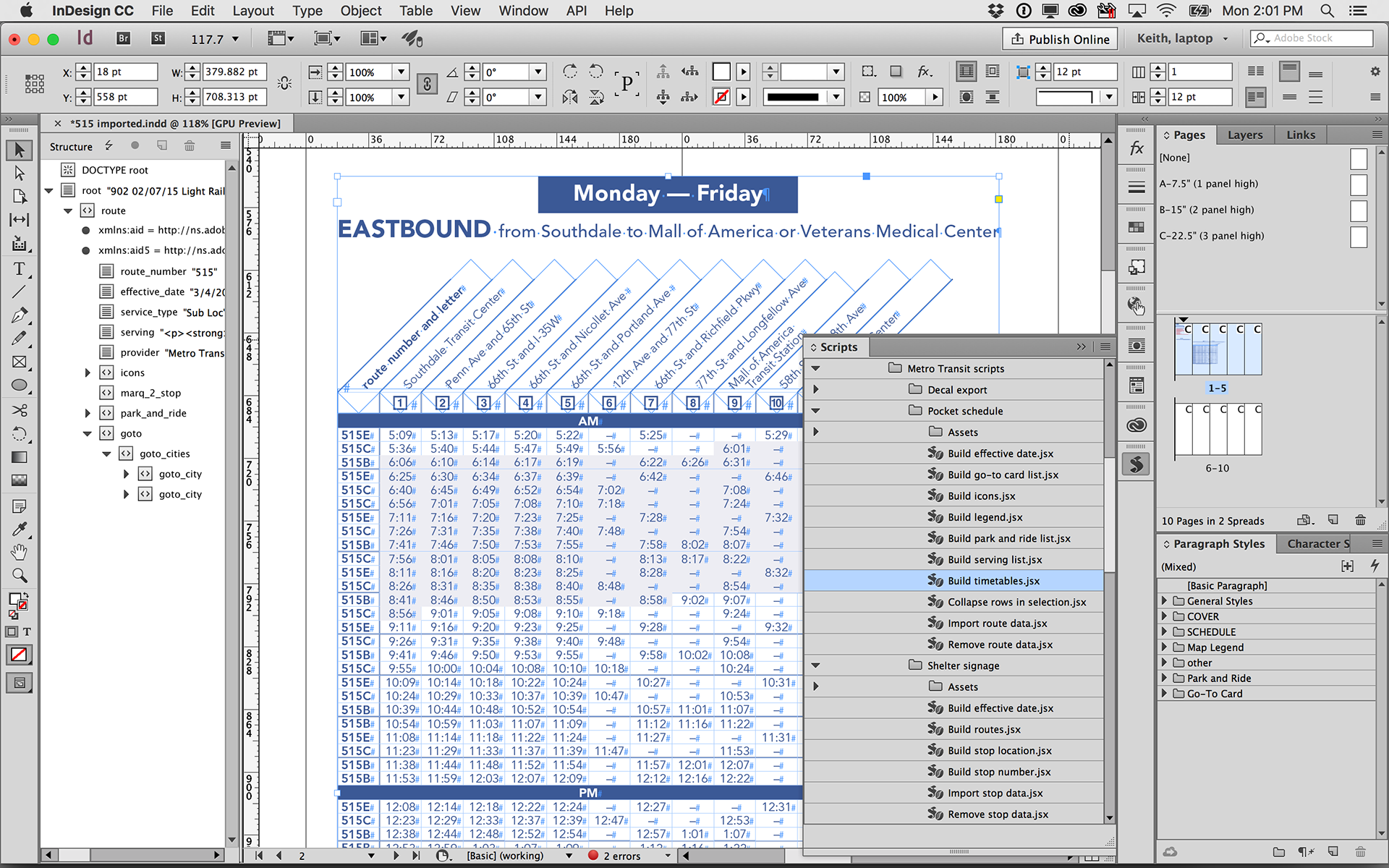
Task: Click the Publish Online button
Action: tap(1060, 39)
